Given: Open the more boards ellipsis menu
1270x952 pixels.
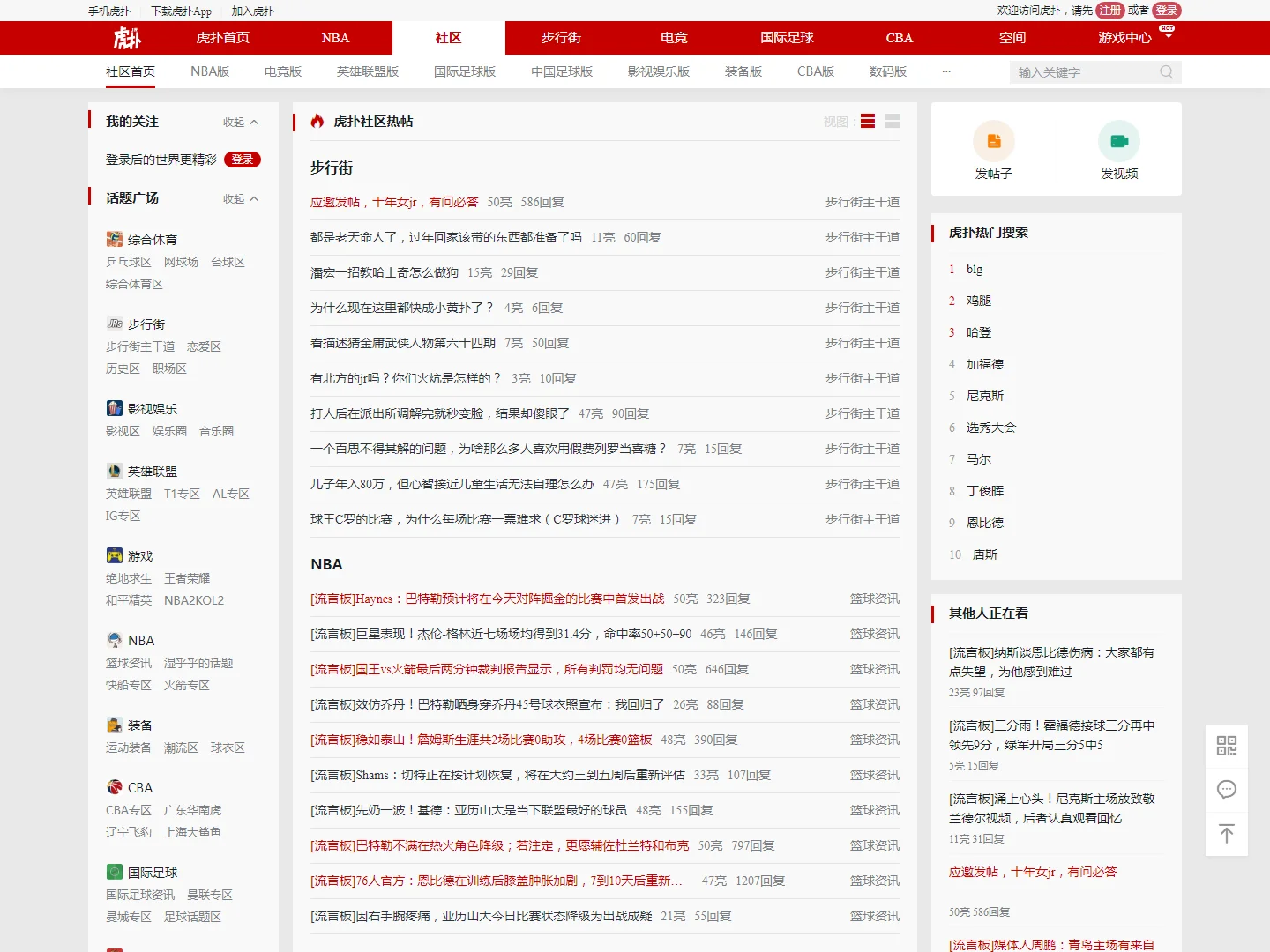Looking at the screenshot, I should 946,71.
